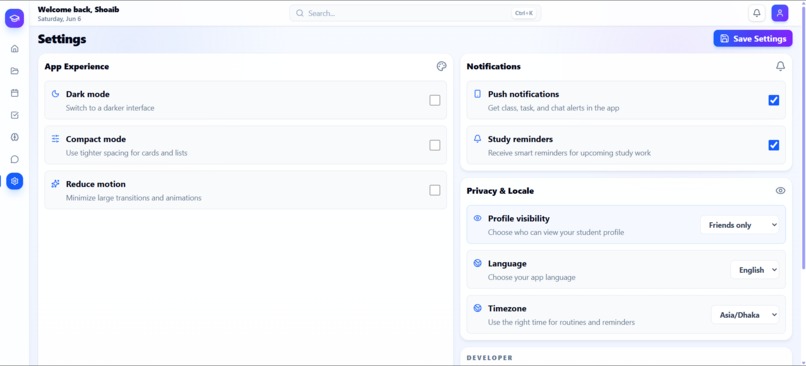
Task: Enable the Compact mode checkbox
Action: point(435,145)
